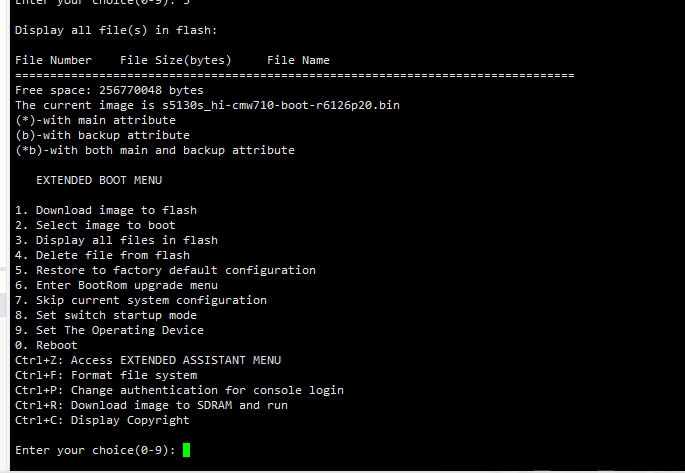Image resolution: width=685 pixels, height=473 pixels.
Task: Click the "EXTENDED BOOT MENU" heading
Action: (x=99, y=180)
